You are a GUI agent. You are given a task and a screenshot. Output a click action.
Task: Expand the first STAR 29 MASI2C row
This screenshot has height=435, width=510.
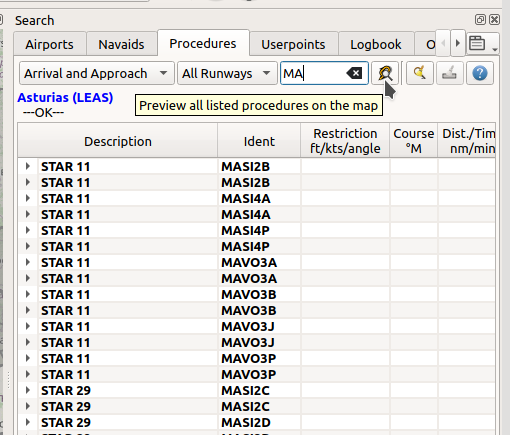28,390
